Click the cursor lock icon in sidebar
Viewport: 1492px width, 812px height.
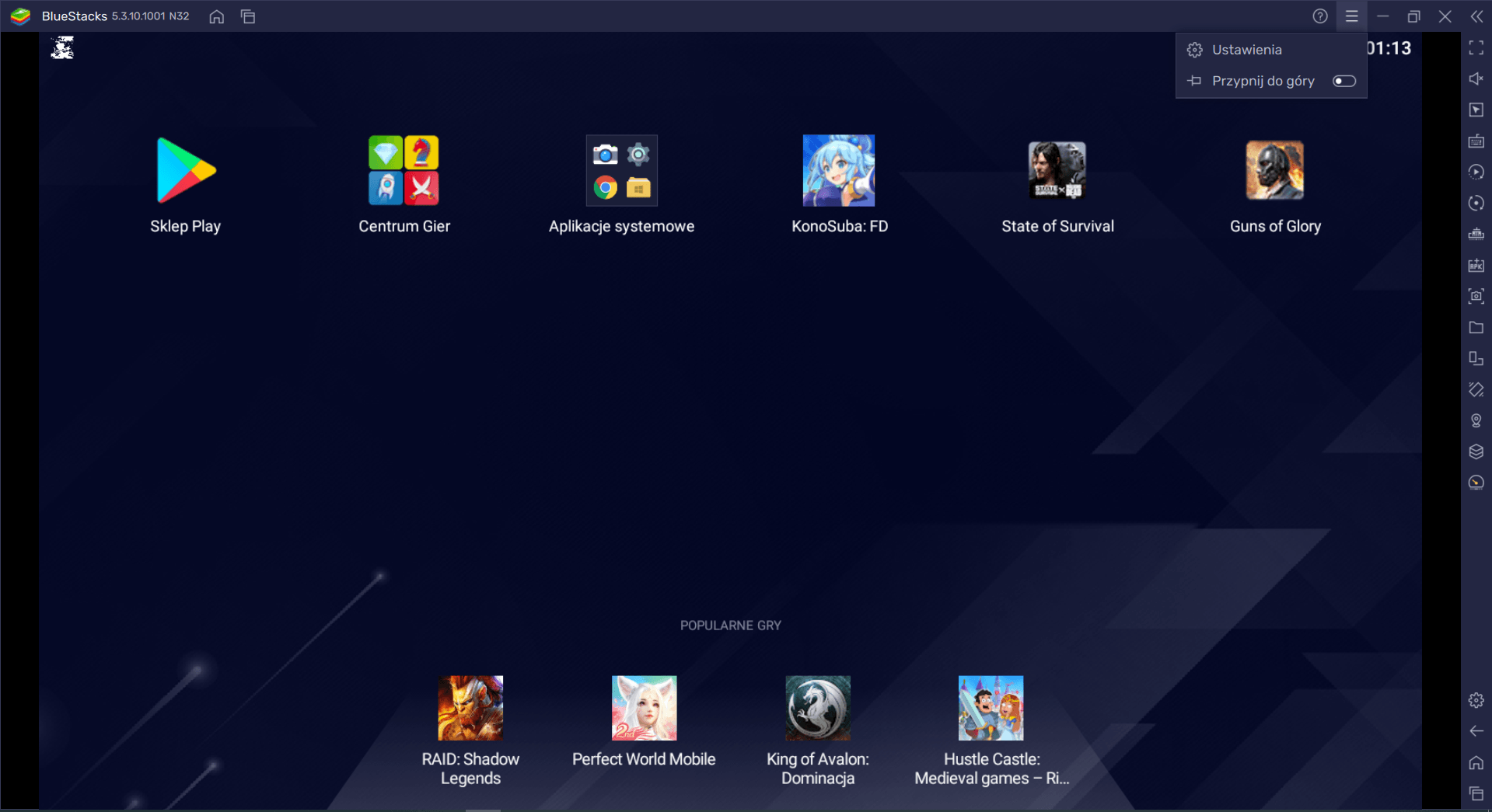click(x=1476, y=110)
